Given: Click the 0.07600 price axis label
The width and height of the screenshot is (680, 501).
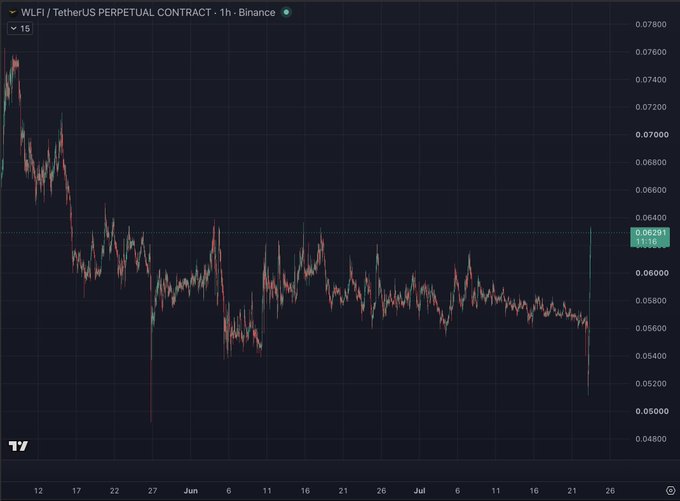Looking at the screenshot, I should pos(651,52).
